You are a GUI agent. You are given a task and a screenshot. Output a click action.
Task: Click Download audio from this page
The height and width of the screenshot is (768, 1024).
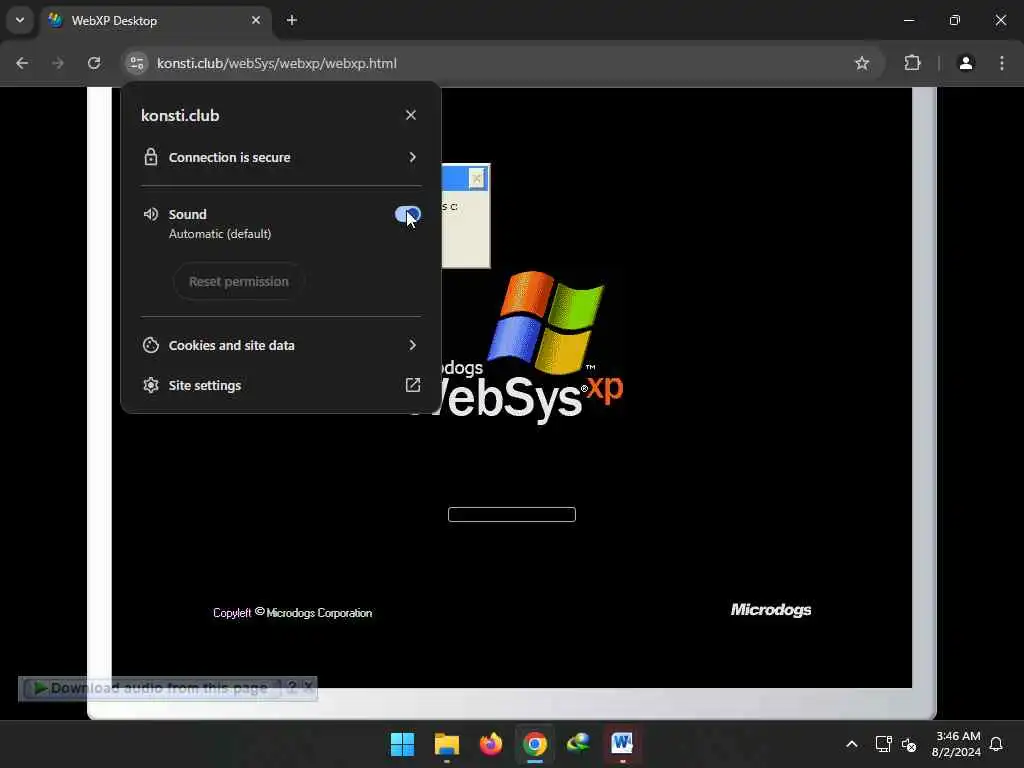152,688
